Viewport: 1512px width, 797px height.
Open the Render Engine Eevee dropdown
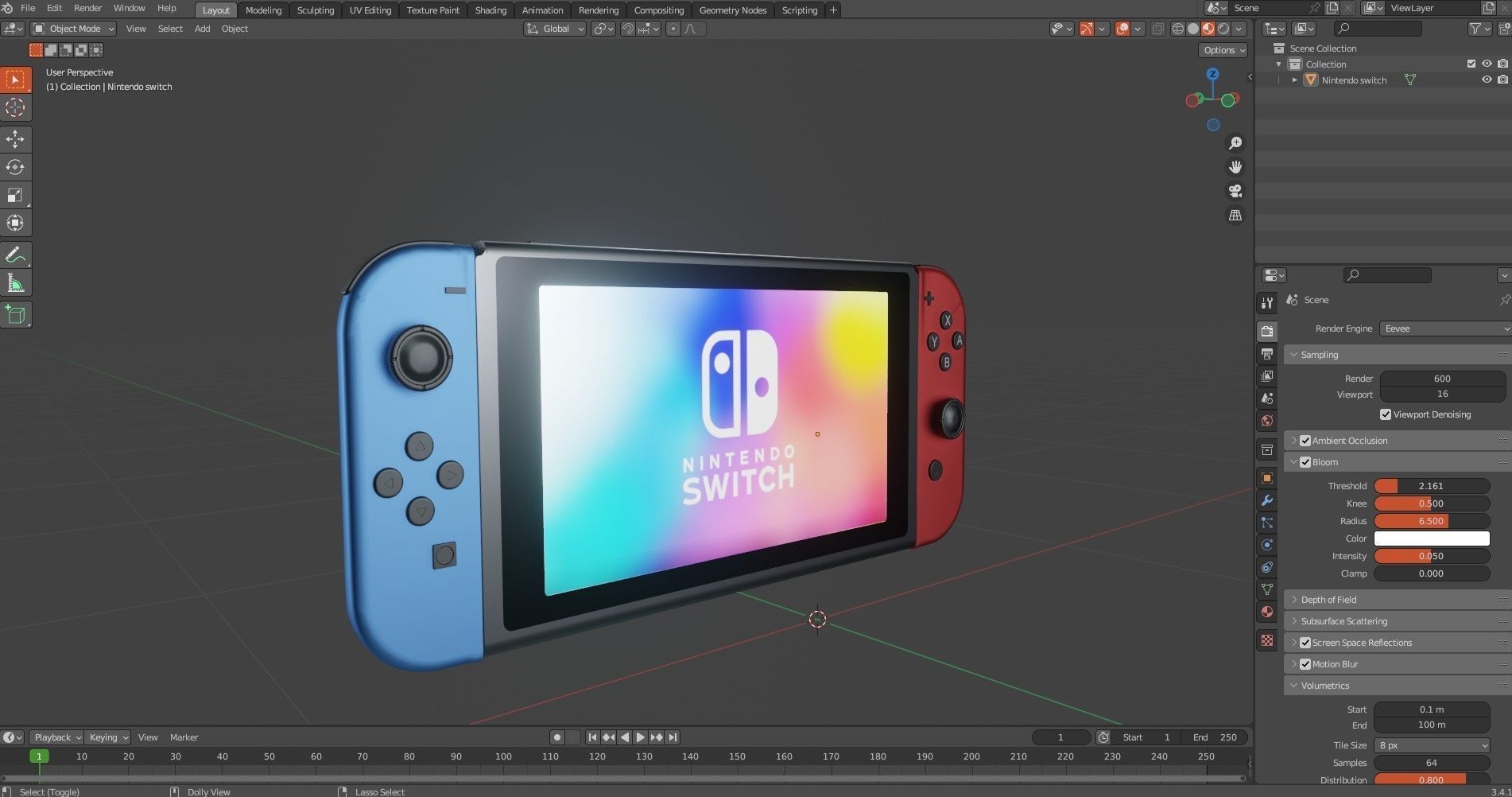tap(1445, 329)
